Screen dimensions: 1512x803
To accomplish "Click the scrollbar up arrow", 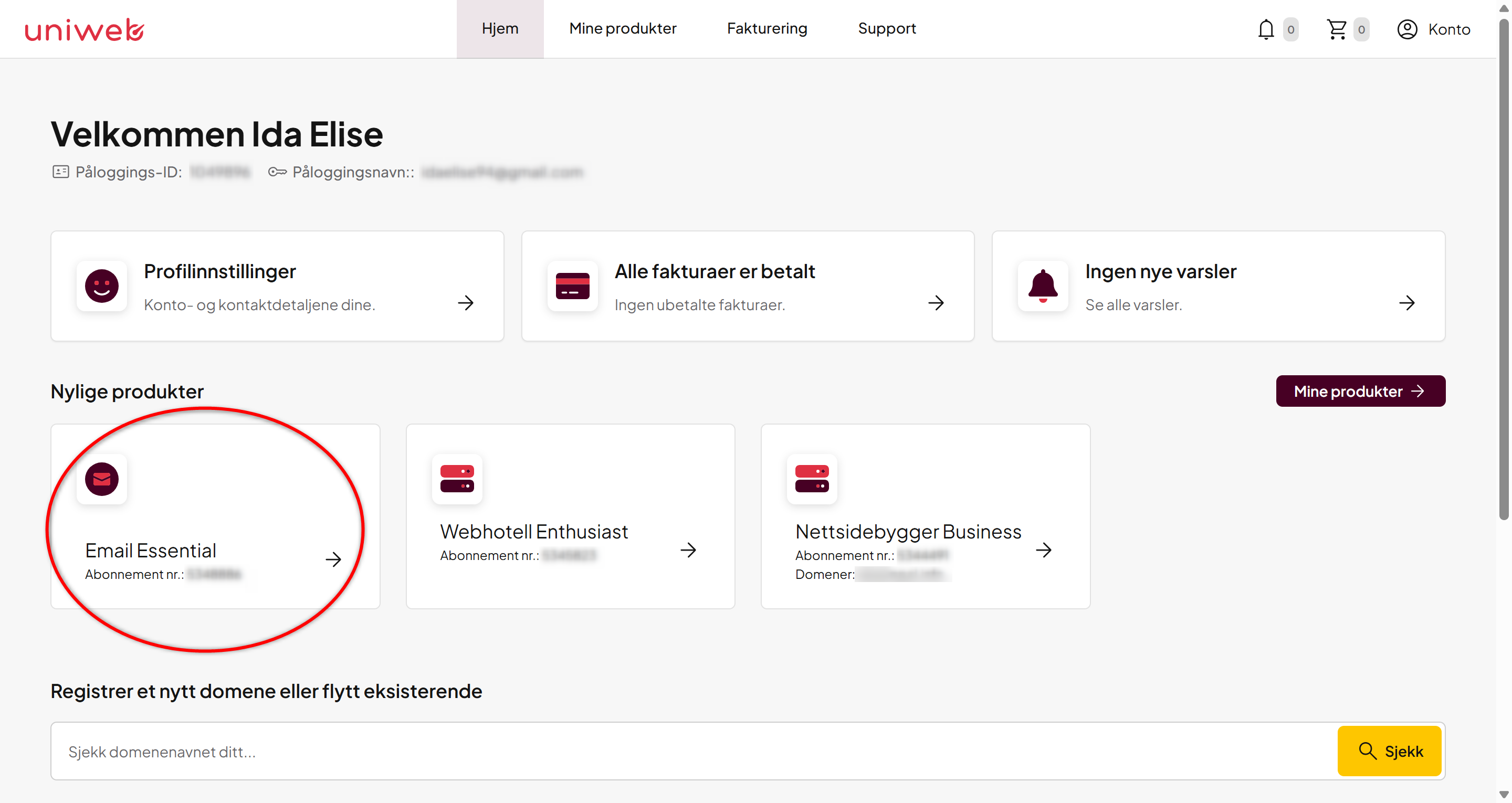I will (1503, 8).
